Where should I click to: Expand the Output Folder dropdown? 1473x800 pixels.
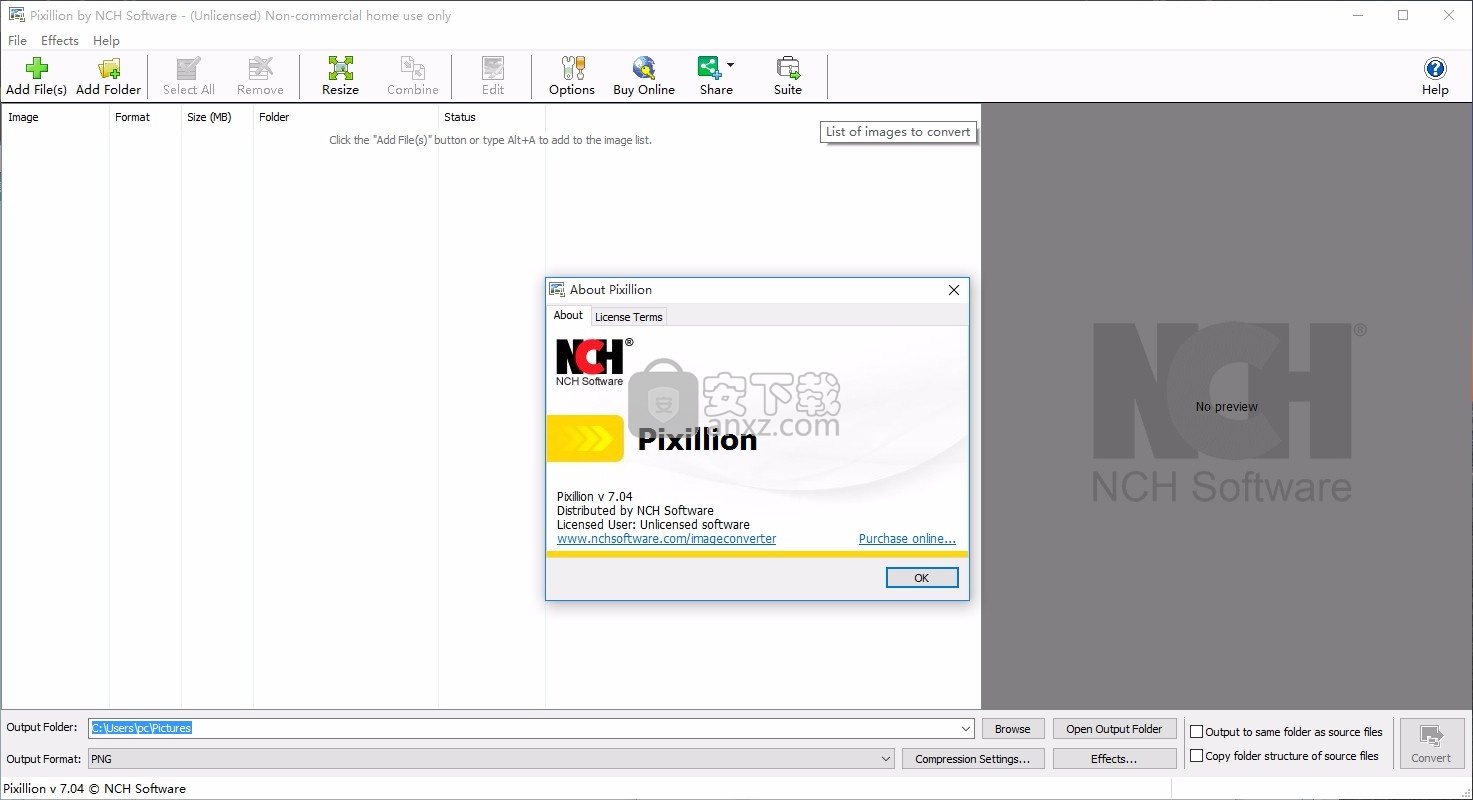[965, 729]
